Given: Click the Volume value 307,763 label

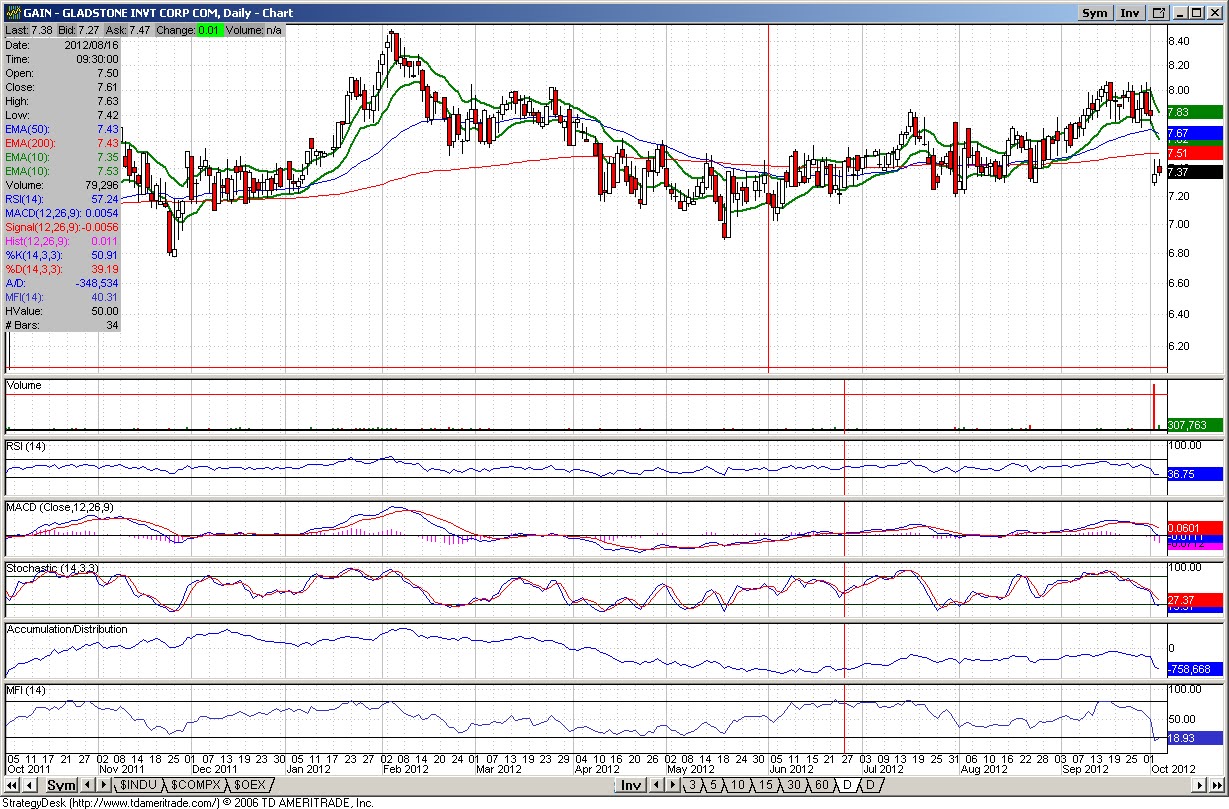Looking at the screenshot, I should (1194, 425).
